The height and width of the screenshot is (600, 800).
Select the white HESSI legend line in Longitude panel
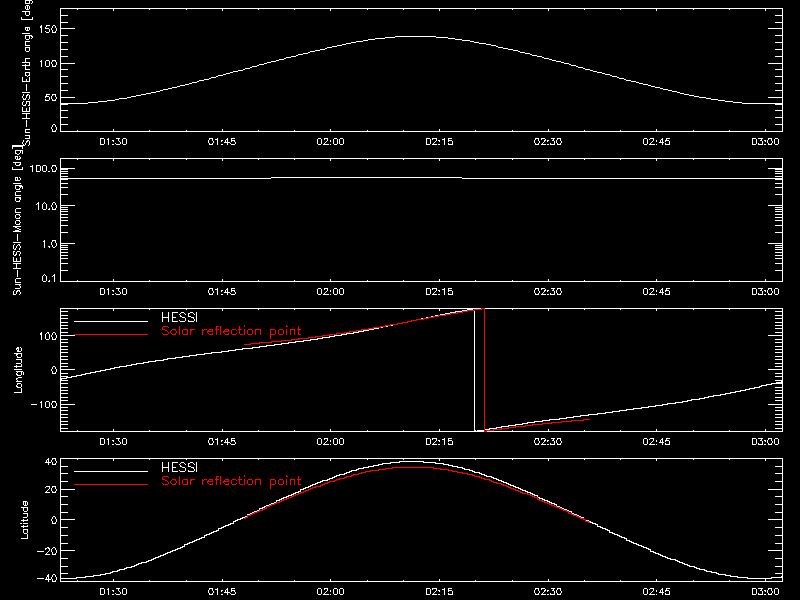pos(111,321)
